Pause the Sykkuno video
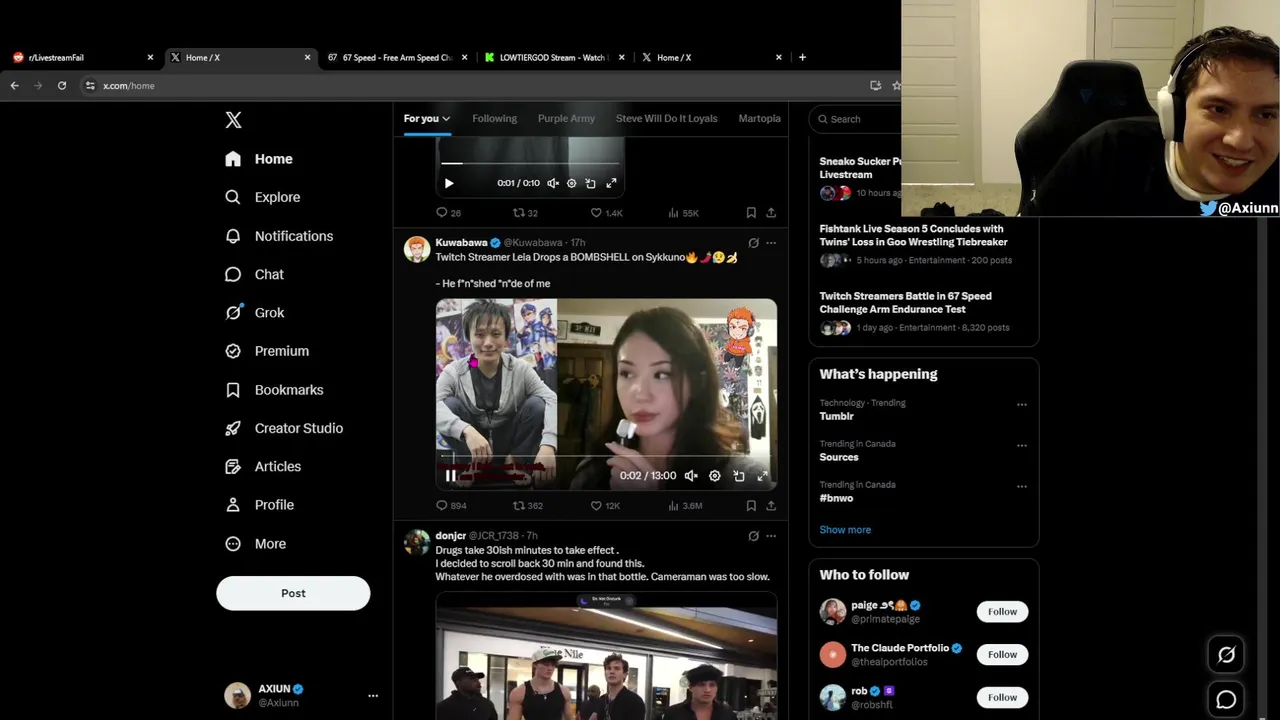Image resolution: width=1280 pixels, height=720 pixels. click(451, 476)
